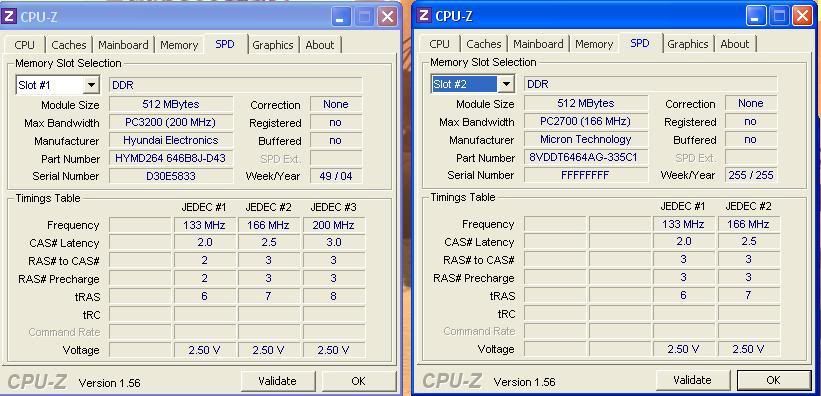The image size is (821, 396).
Task: Click serial number D30E5833
Action: click(171, 176)
